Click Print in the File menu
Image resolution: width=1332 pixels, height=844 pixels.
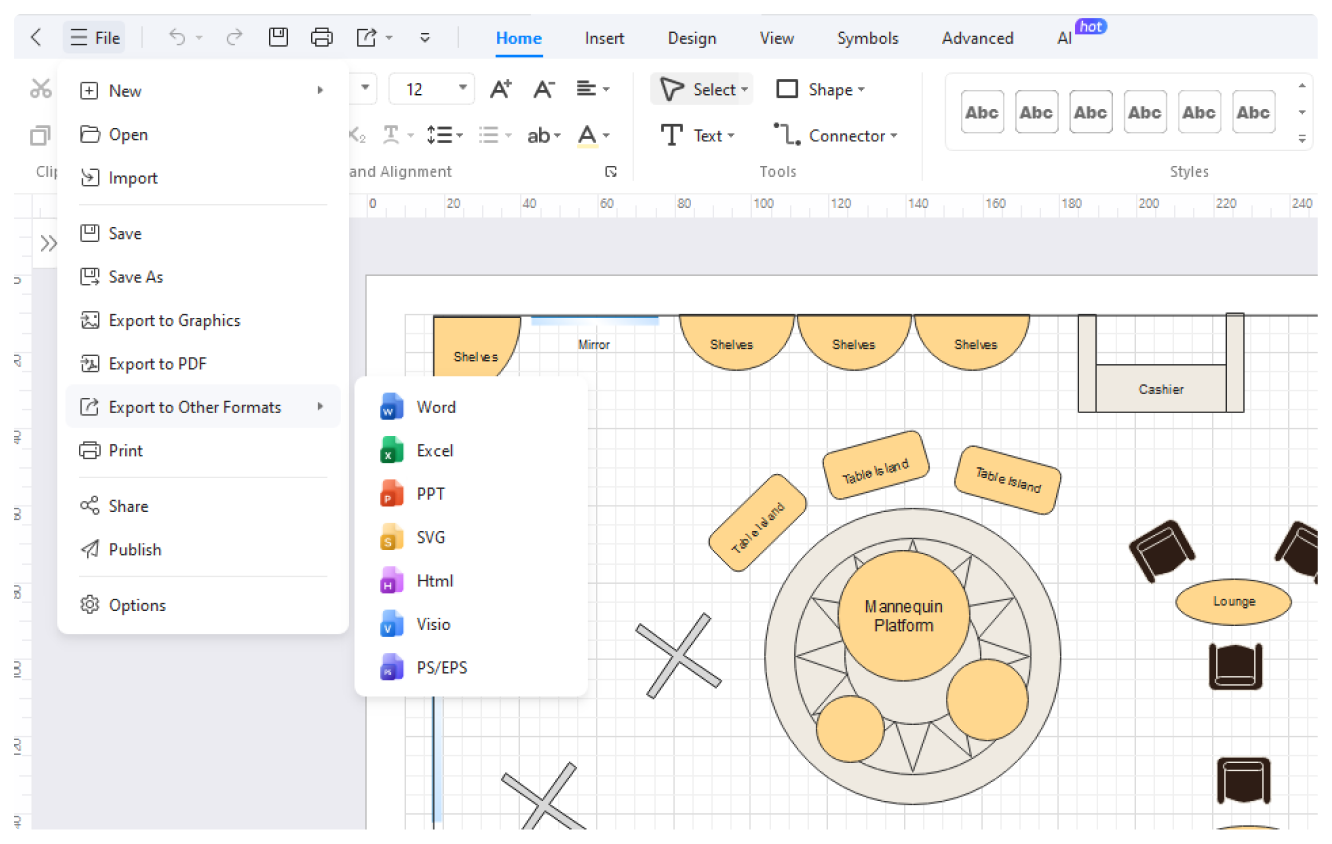coord(203,451)
